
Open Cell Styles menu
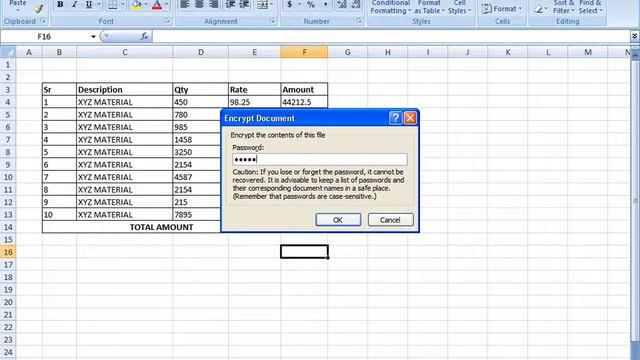[x=460, y=7]
